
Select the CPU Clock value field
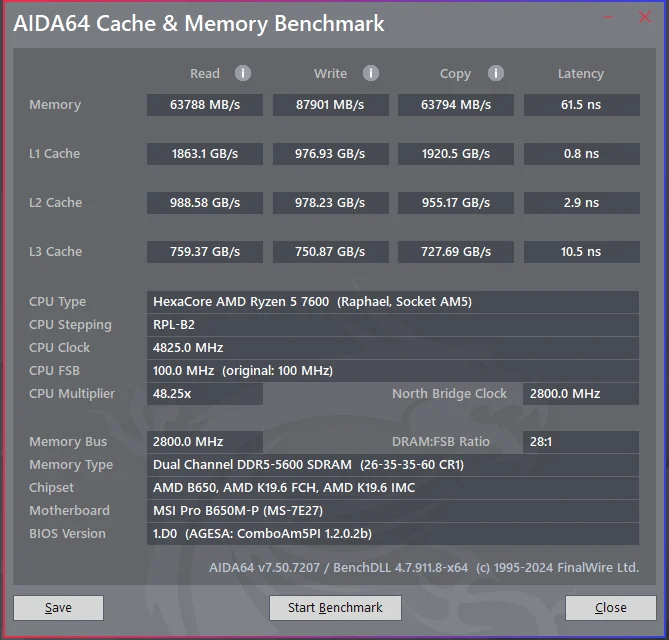[392, 348]
